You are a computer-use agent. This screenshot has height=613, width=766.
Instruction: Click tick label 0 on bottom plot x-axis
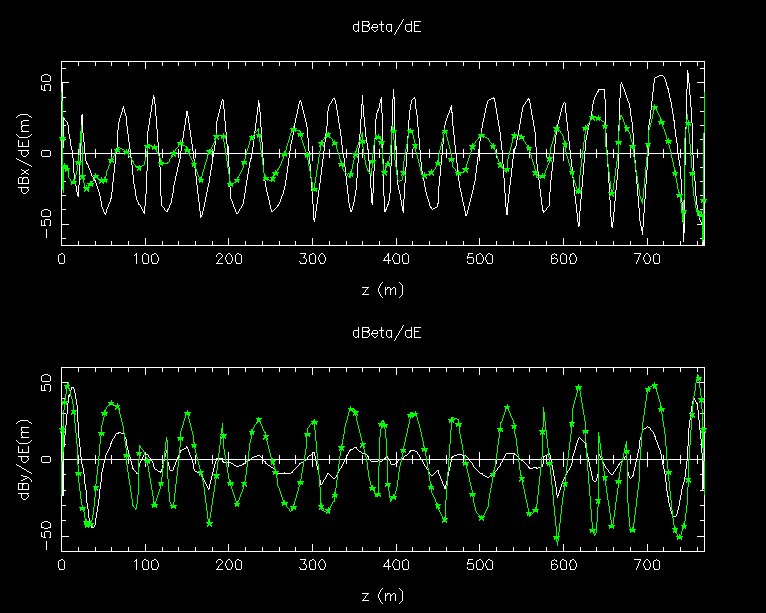[x=62, y=566]
